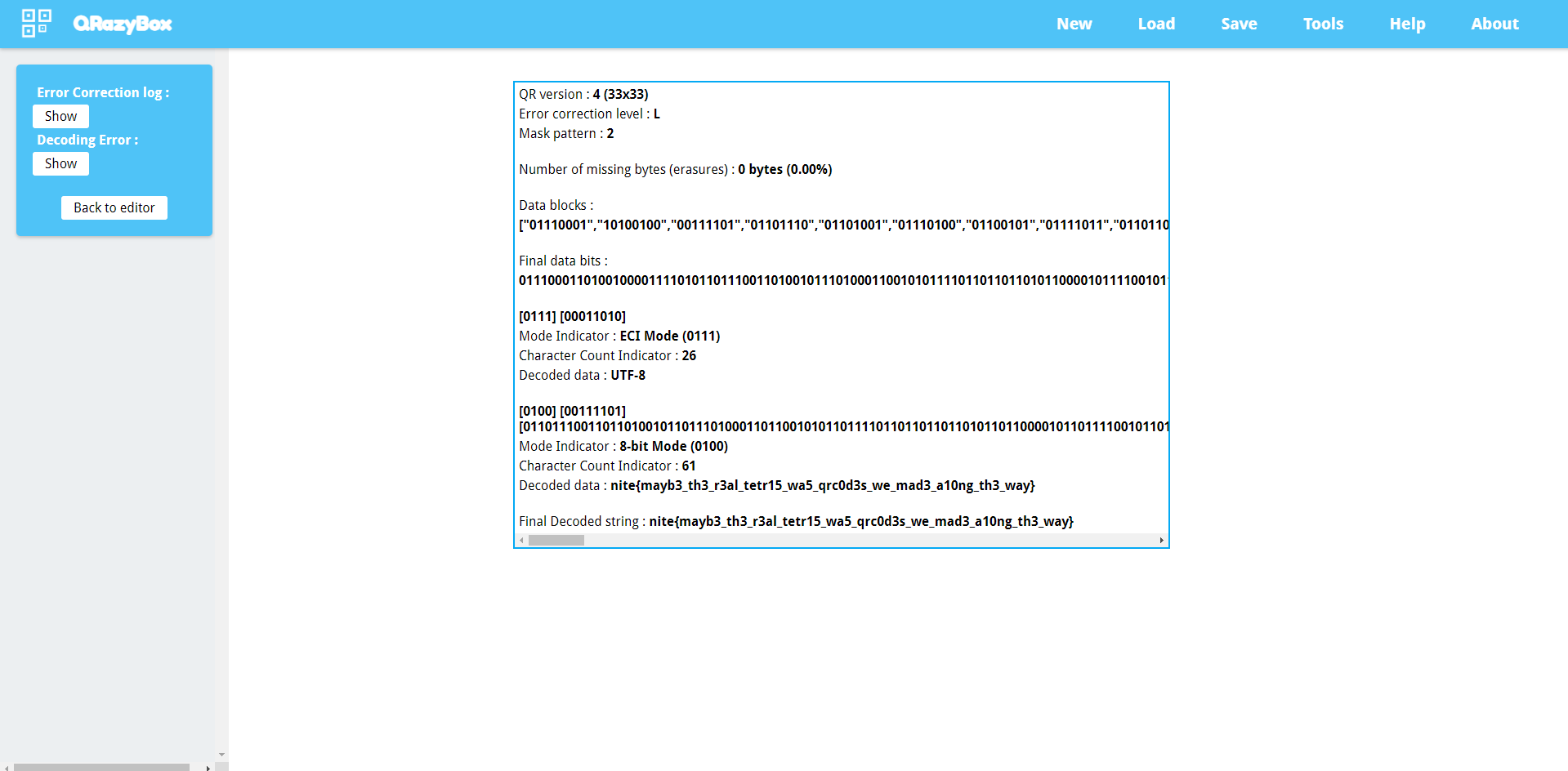Screen dimensions: 1568x771
Task: Click the Data blocks binary array line
Action: [x=843, y=225]
